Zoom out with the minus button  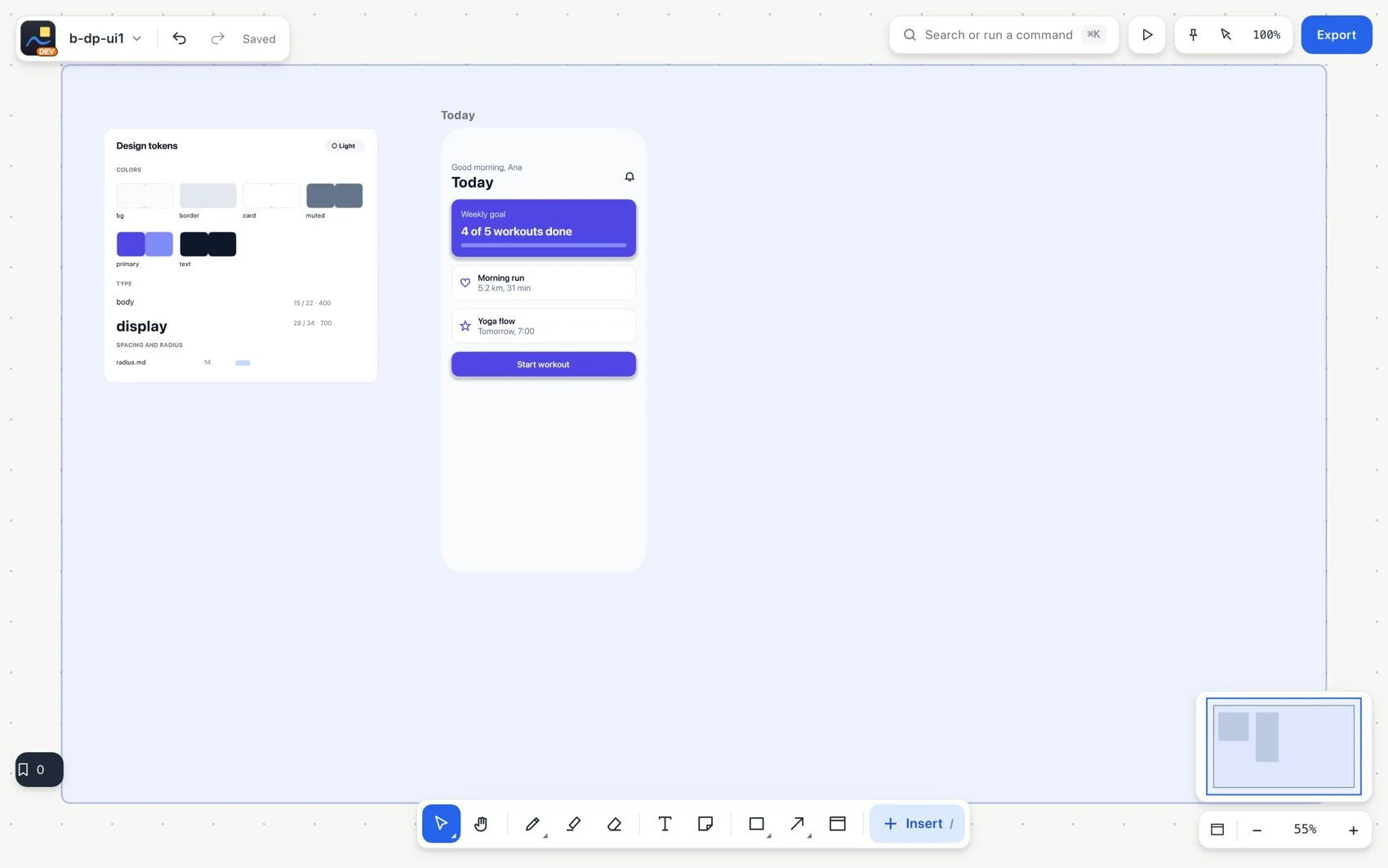click(1257, 830)
